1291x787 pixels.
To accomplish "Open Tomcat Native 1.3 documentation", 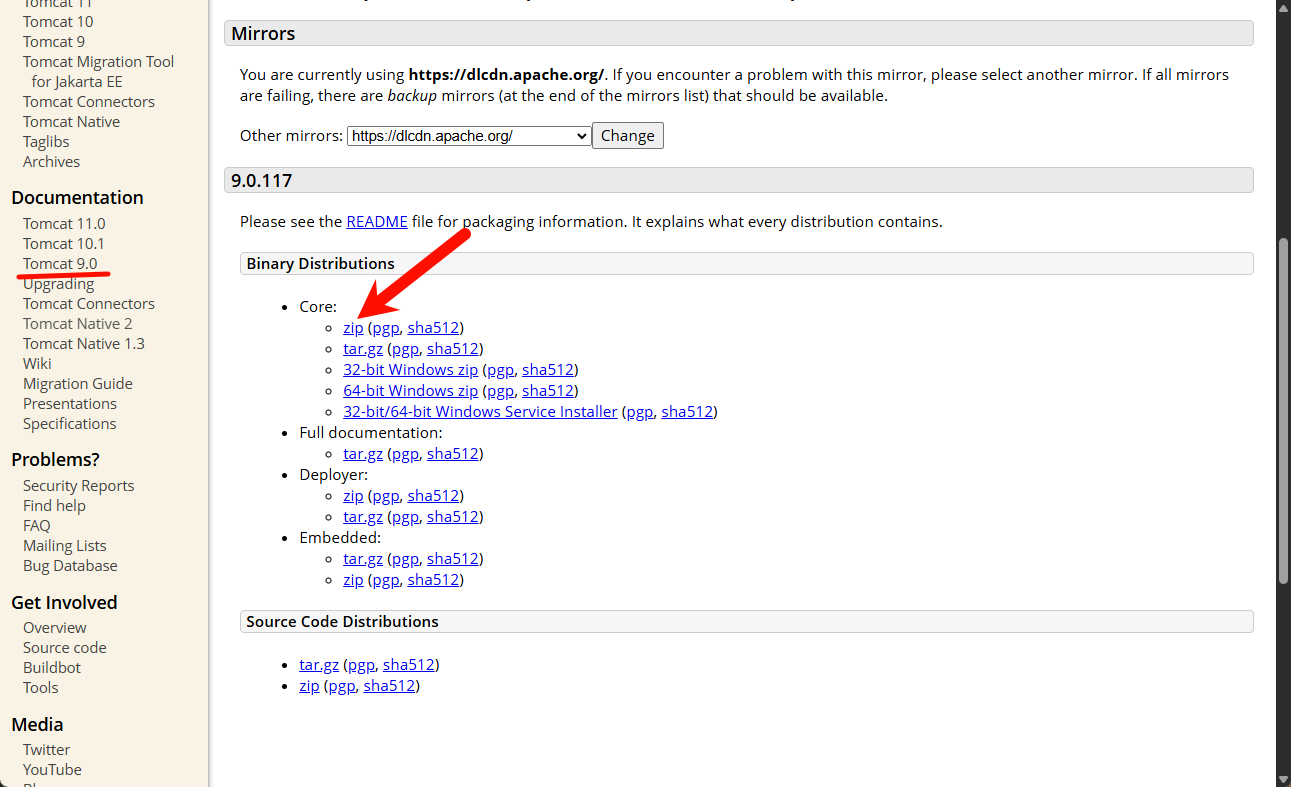I will pyautogui.click(x=84, y=344).
